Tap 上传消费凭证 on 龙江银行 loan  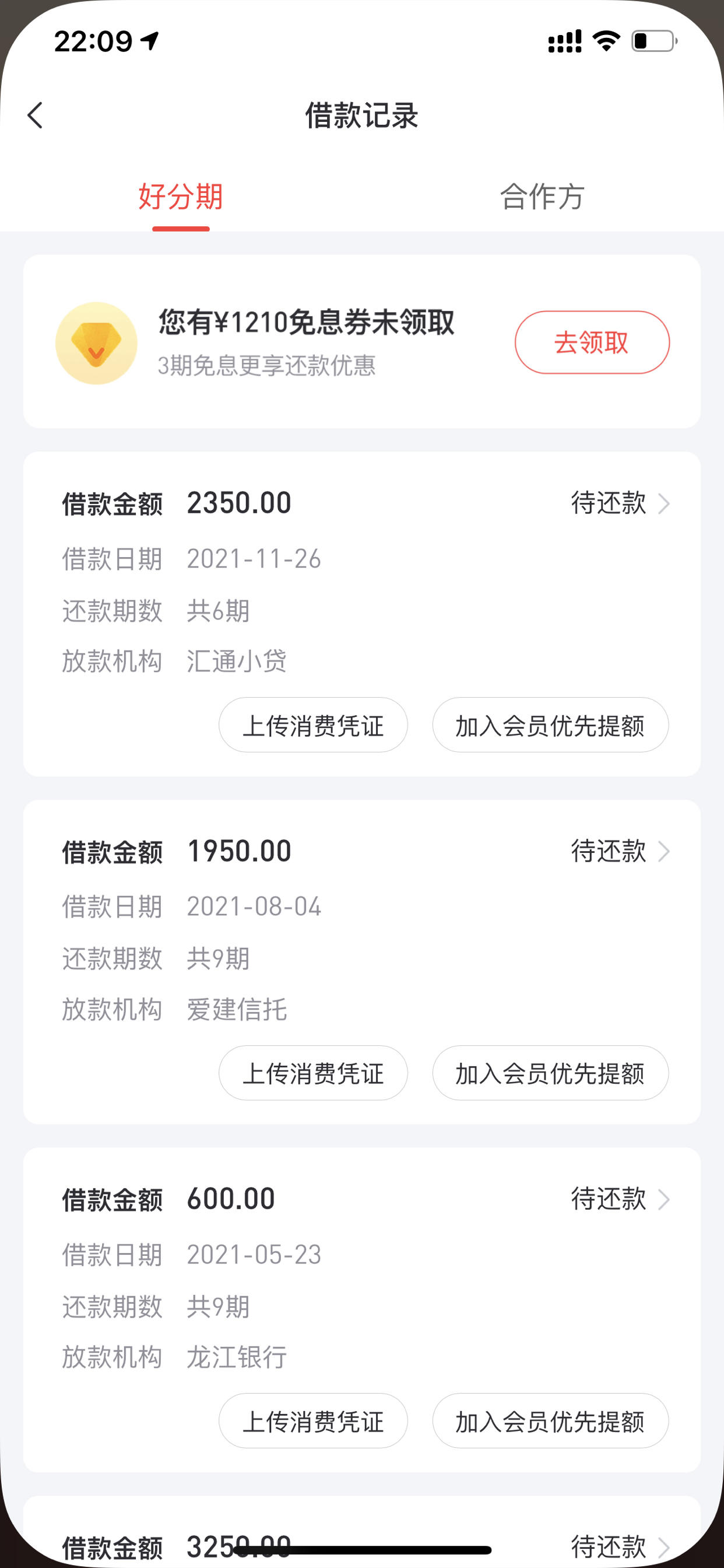(x=314, y=1420)
